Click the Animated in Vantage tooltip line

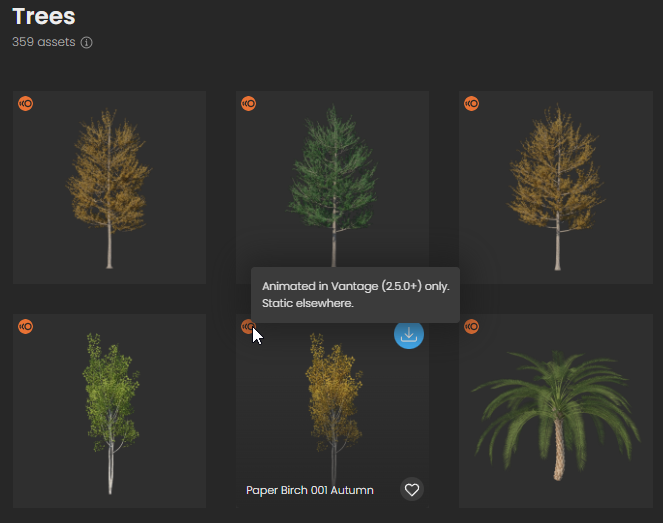[x=355, y=286]
